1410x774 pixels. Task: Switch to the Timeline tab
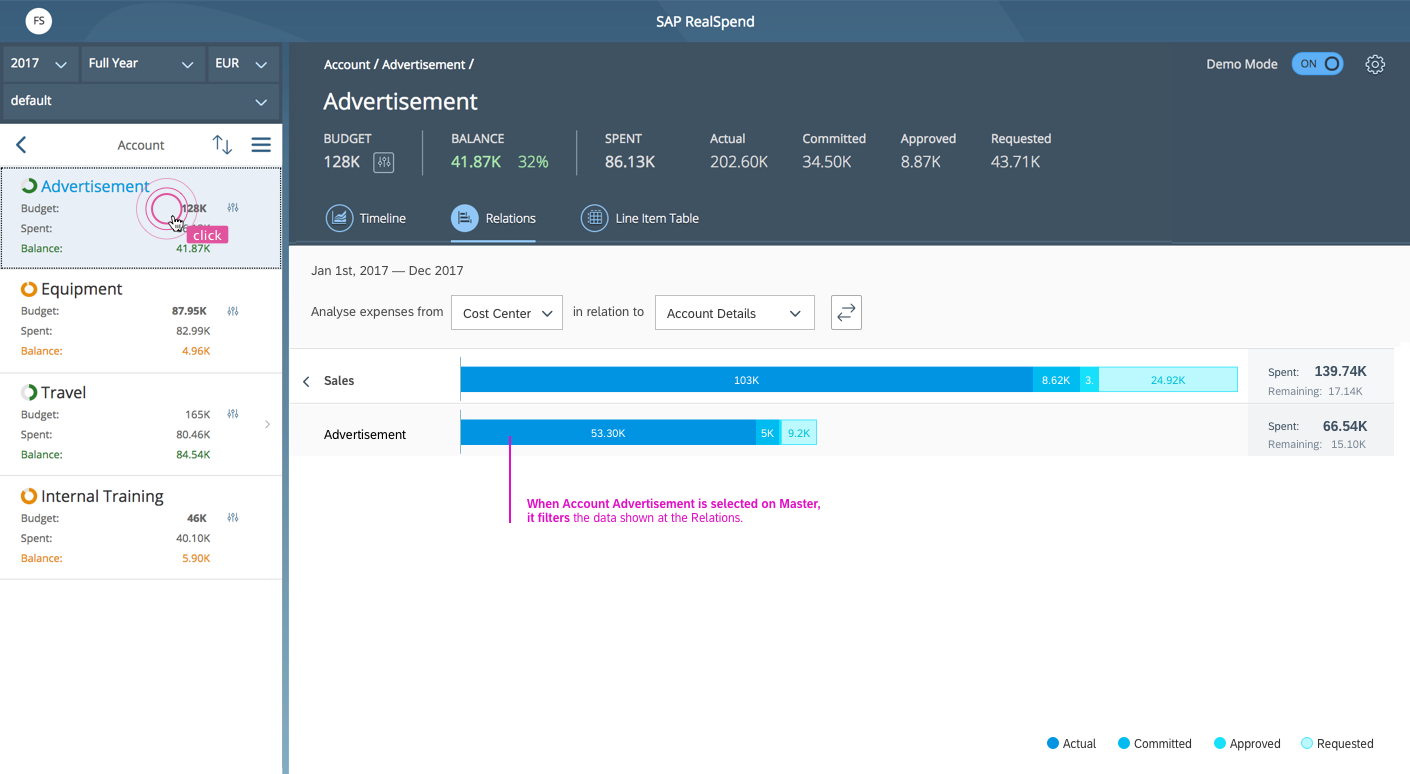point(366,218)
